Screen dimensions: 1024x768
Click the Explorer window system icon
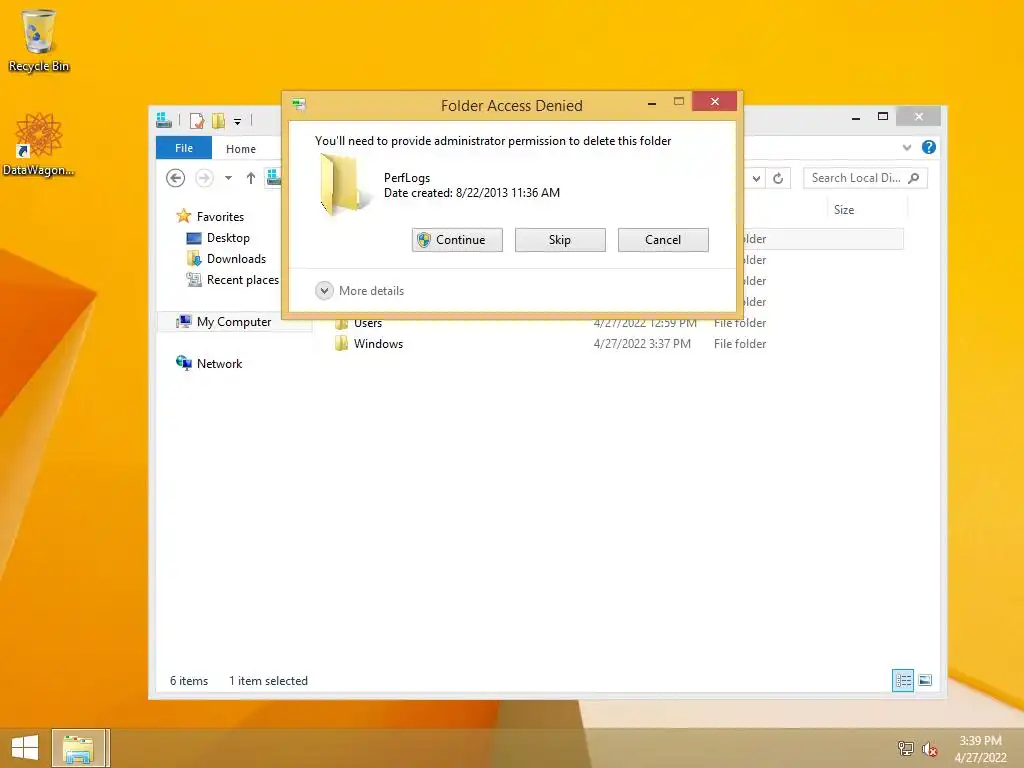click(164, 120)
